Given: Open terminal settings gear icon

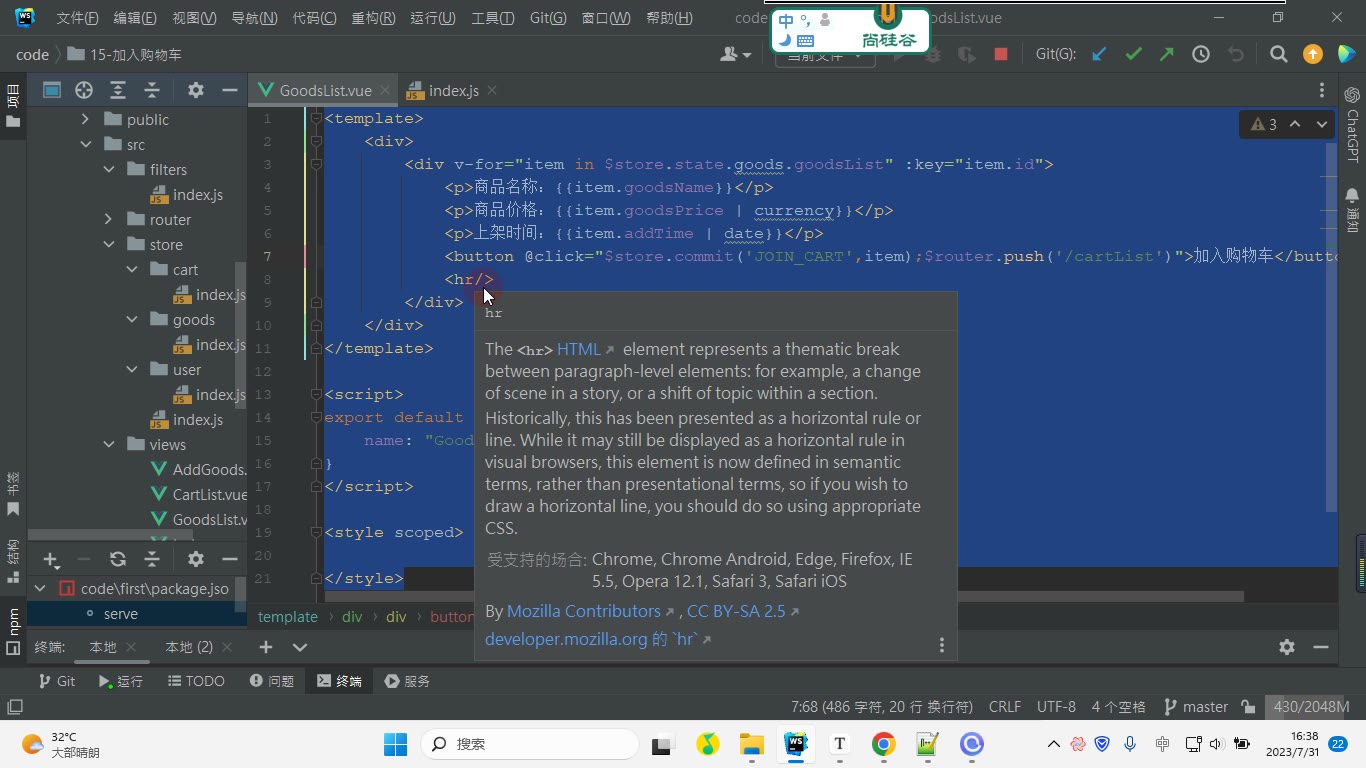Looking at the screenshot, I should tap(1287, 647).
